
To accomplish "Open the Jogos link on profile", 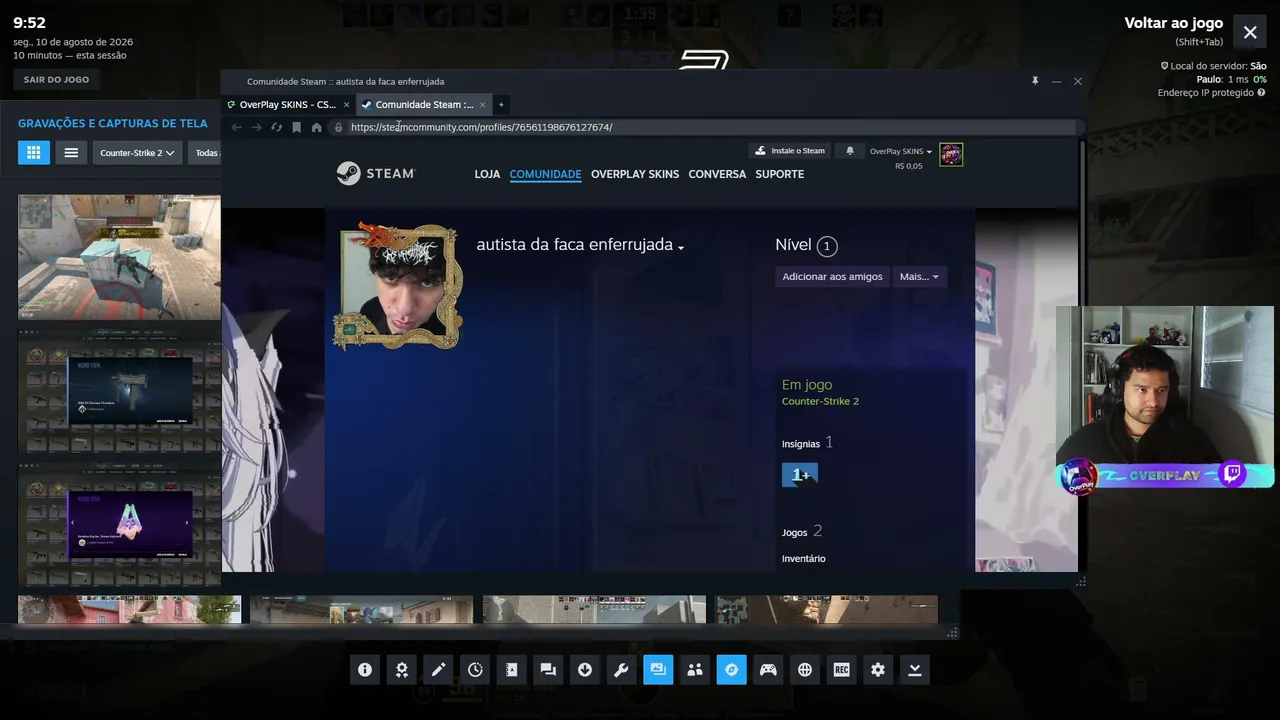I will (794, 533).
